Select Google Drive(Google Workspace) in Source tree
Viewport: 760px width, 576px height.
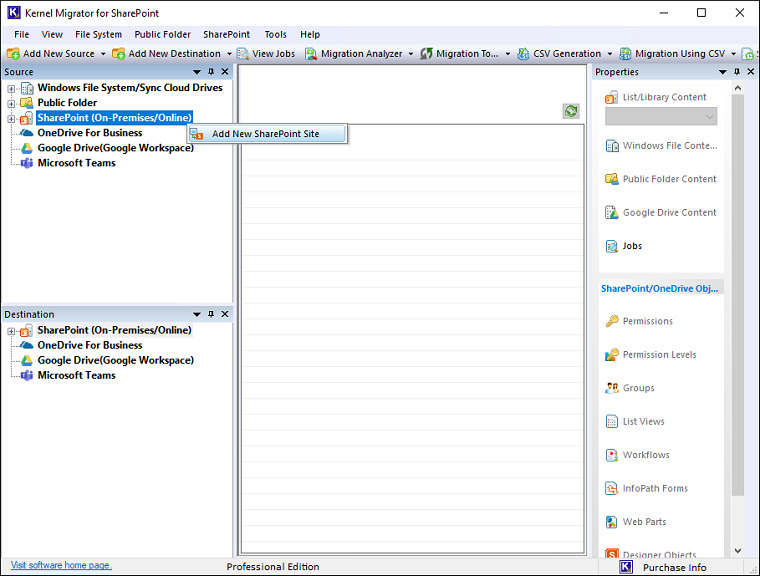coord(115,148)
